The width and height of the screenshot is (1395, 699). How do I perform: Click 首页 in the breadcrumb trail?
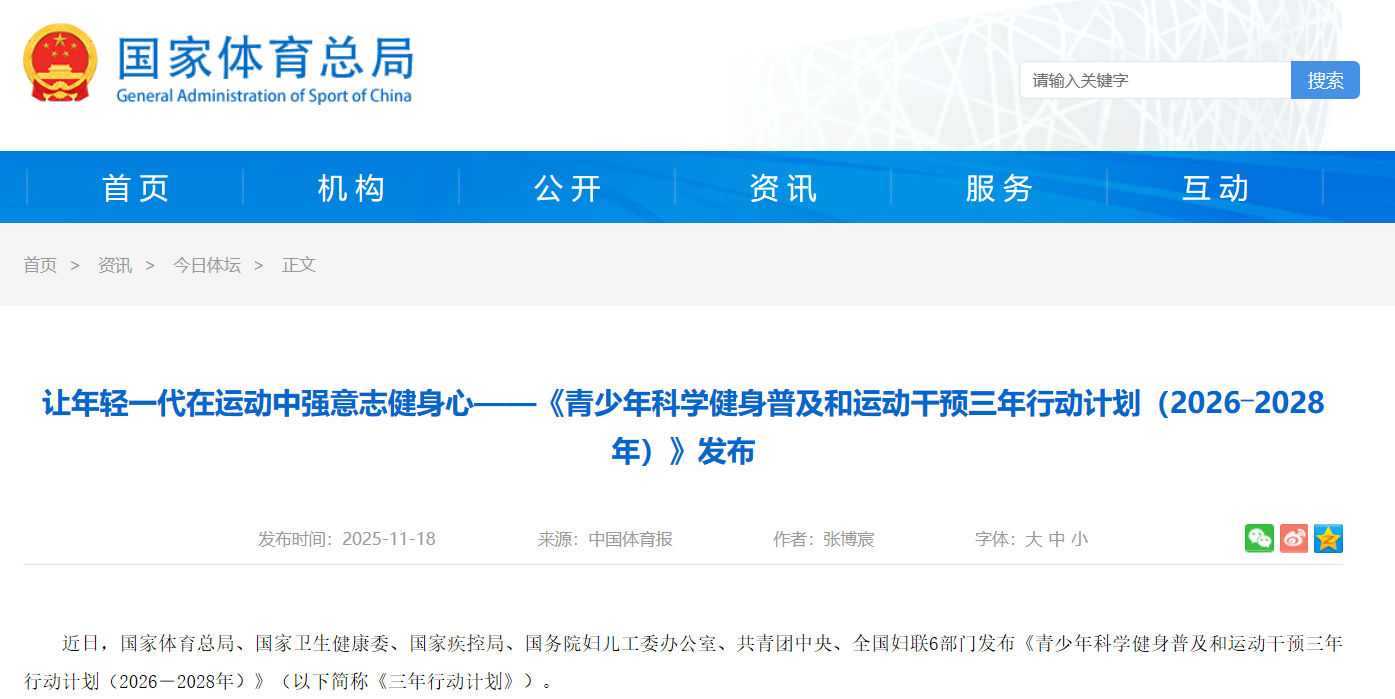(40, 265)
